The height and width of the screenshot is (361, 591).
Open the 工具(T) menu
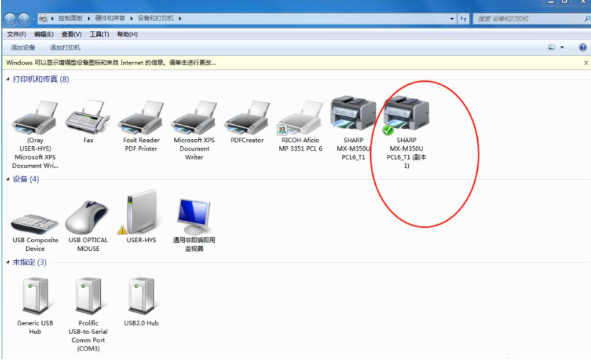(99, 34)
